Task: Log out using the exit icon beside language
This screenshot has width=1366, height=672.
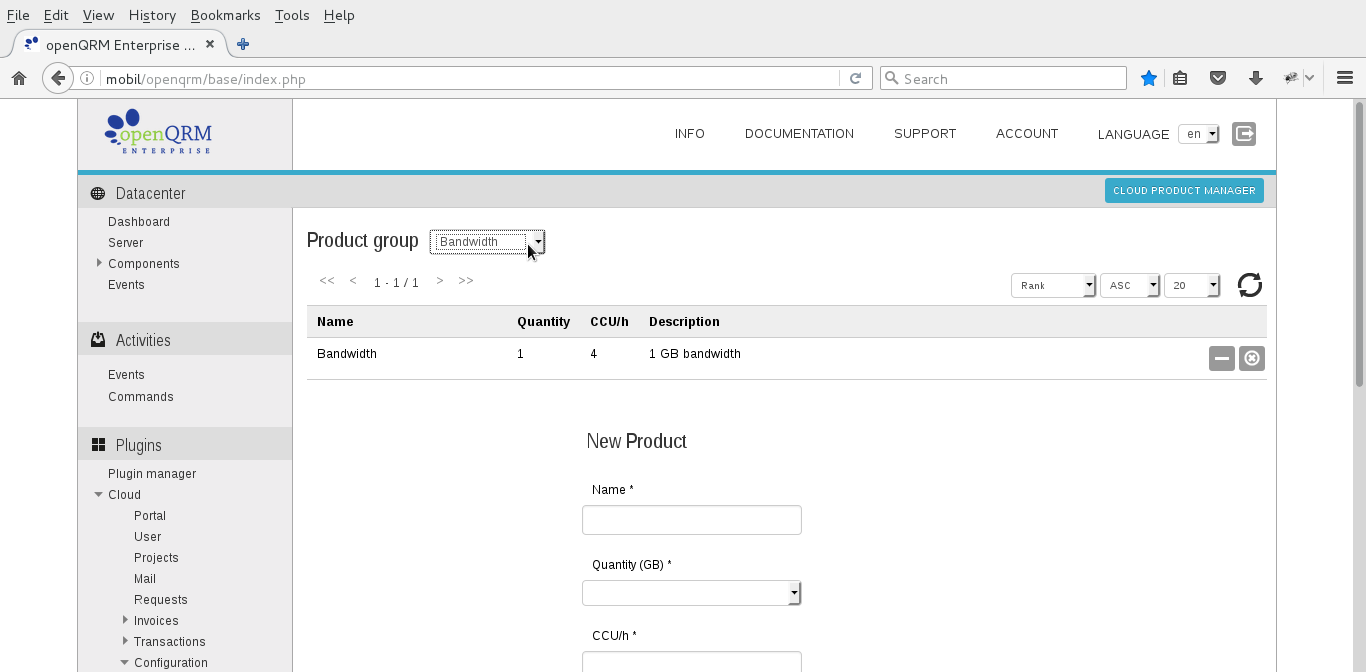Action: pyautogui.click(x=1244, y=134)
